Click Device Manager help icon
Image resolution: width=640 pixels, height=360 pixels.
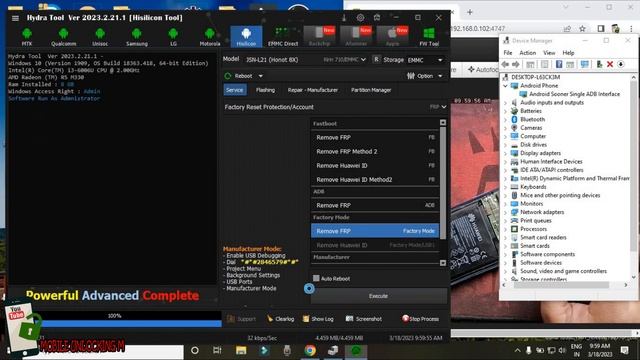(559, 64)
